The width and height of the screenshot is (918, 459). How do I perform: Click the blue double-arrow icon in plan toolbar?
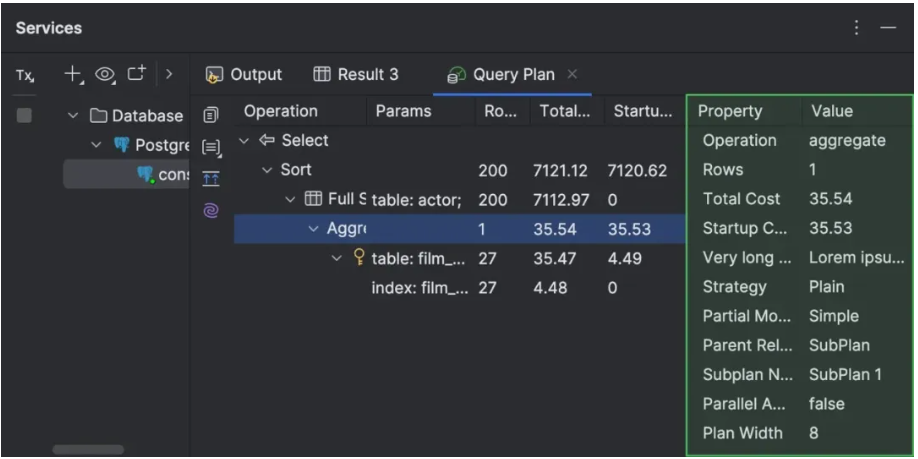212,177
